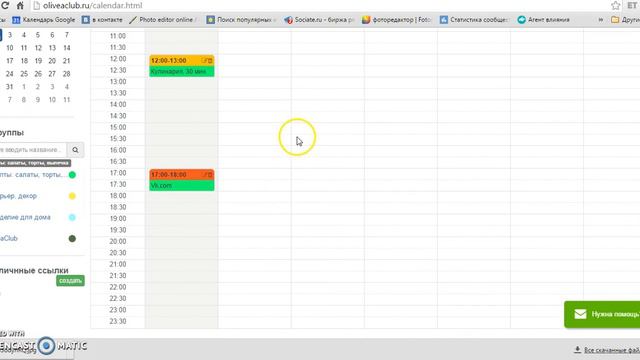Open the интерьер, декор group link

18,196
